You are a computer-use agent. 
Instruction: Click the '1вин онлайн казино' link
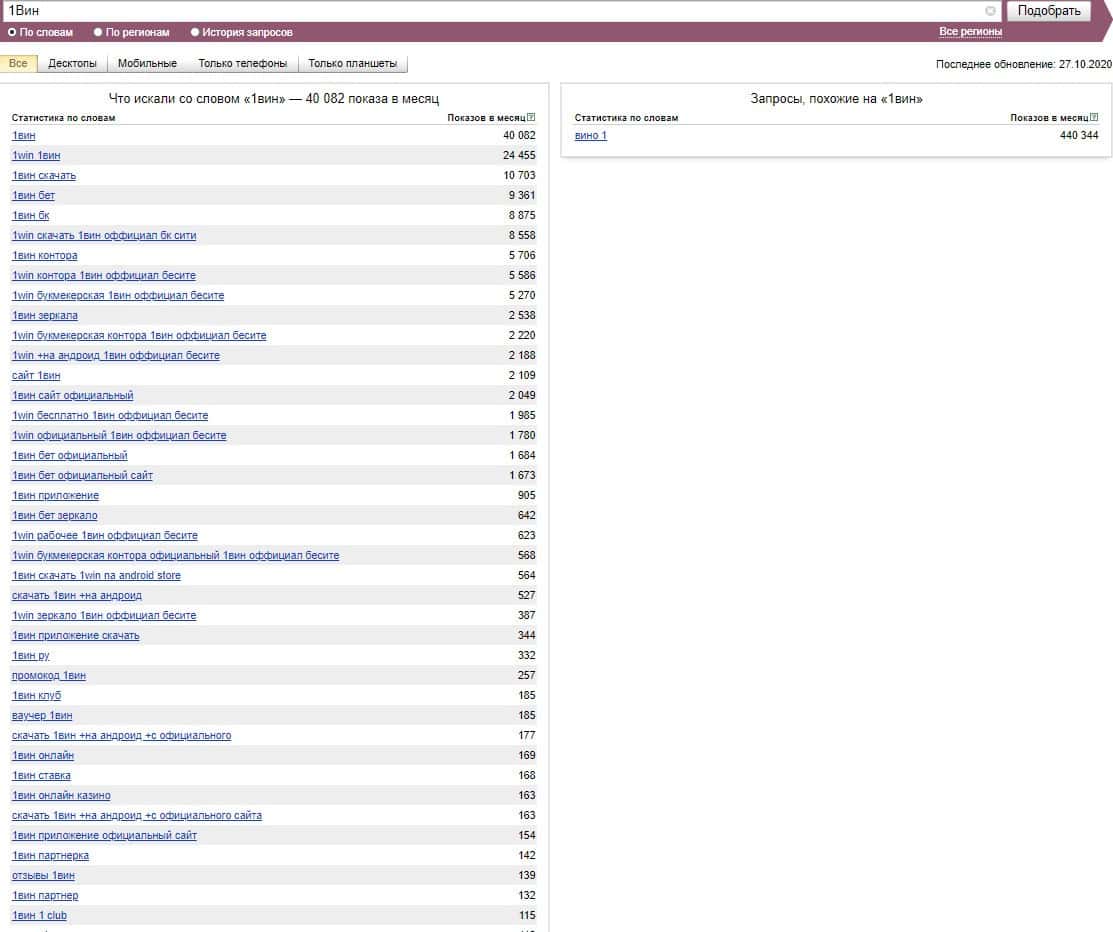(x=61, y=796)
